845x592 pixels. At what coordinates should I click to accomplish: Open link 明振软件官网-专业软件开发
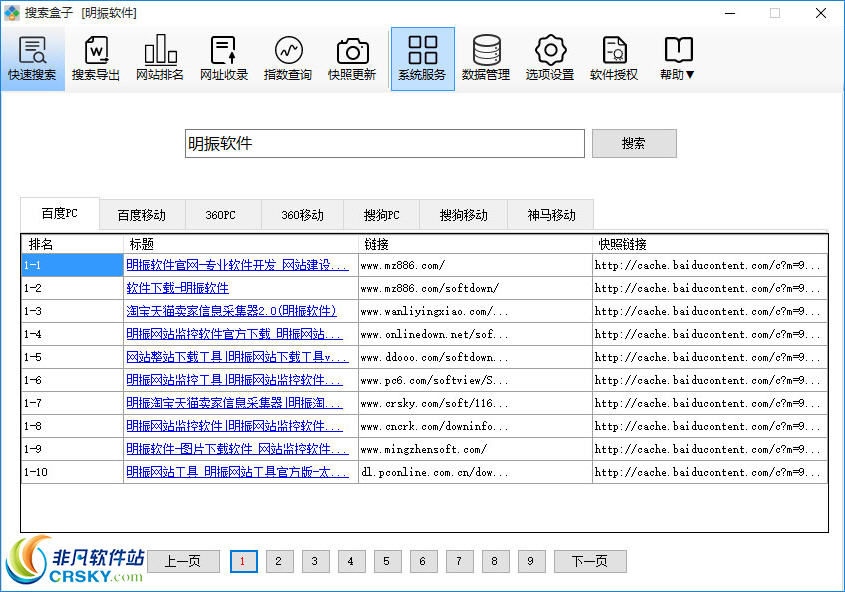[237, 265]
